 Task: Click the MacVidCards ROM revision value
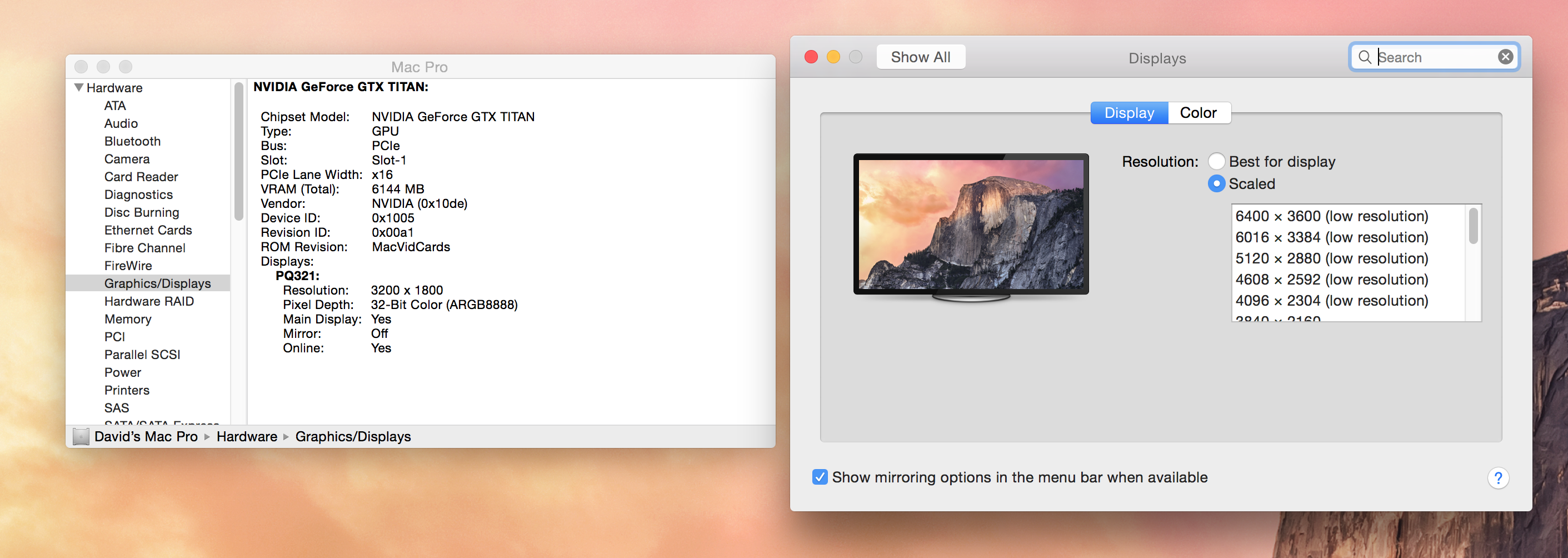(411, 247)
